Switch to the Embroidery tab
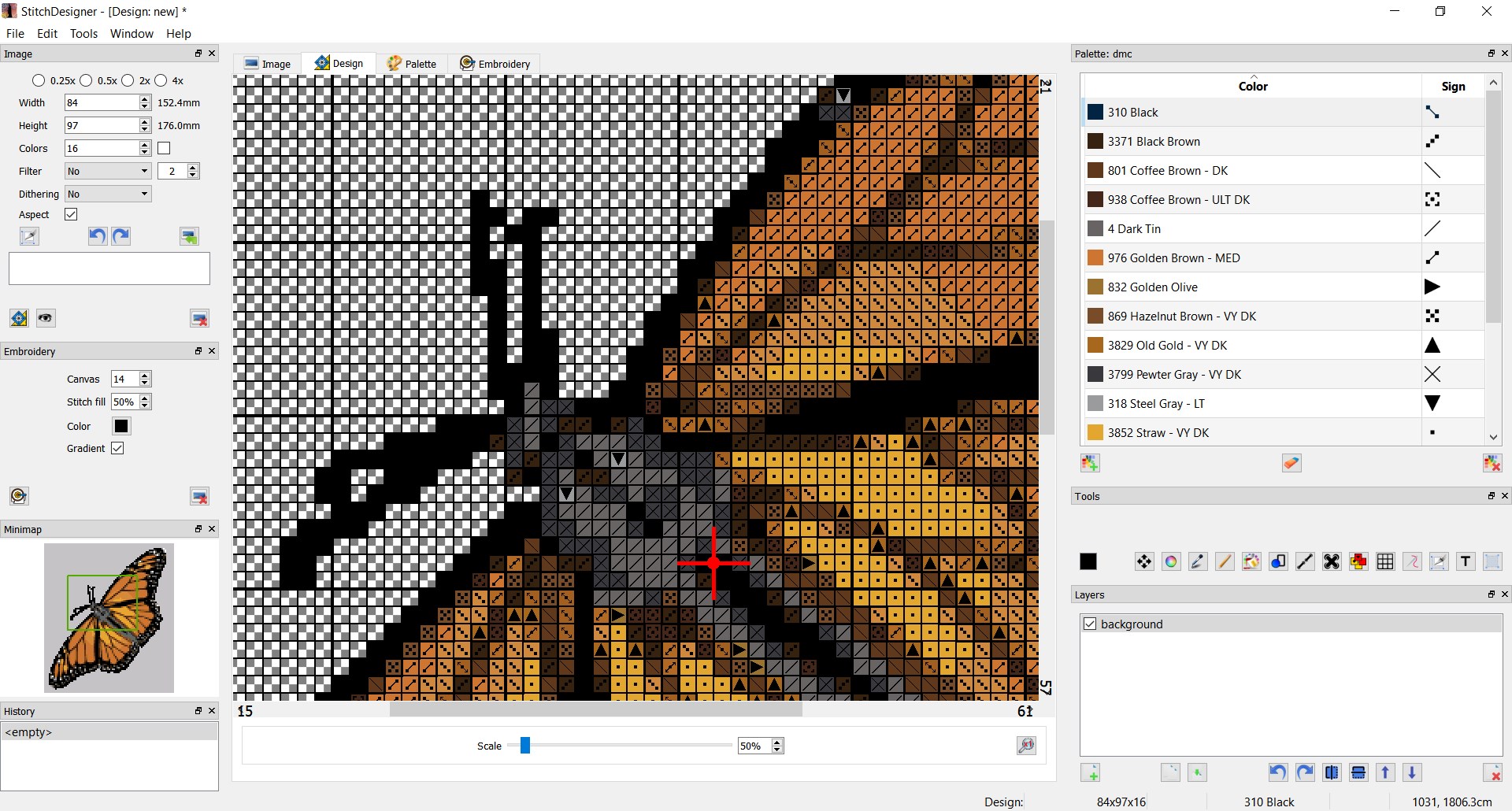 coord(495,63)
